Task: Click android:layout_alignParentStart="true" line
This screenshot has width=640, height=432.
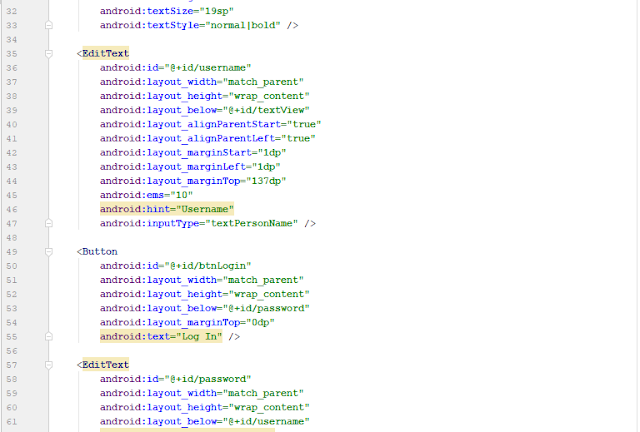Action: (210, 124)
